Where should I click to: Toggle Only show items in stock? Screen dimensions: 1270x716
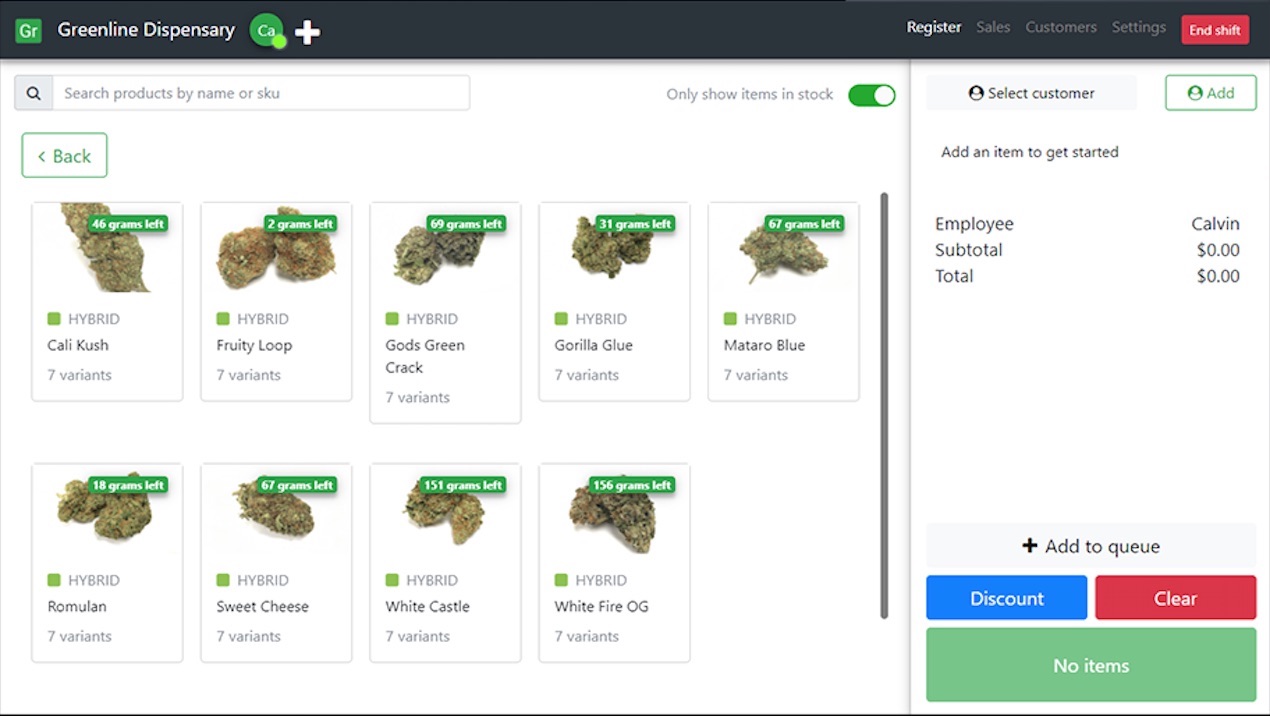(x=871, y=94)
